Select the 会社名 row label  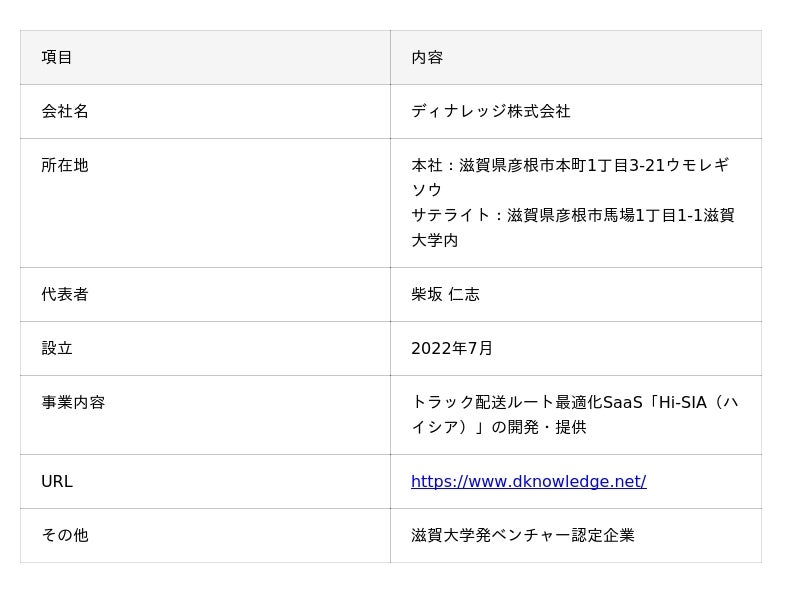click(x=65, y=111)
